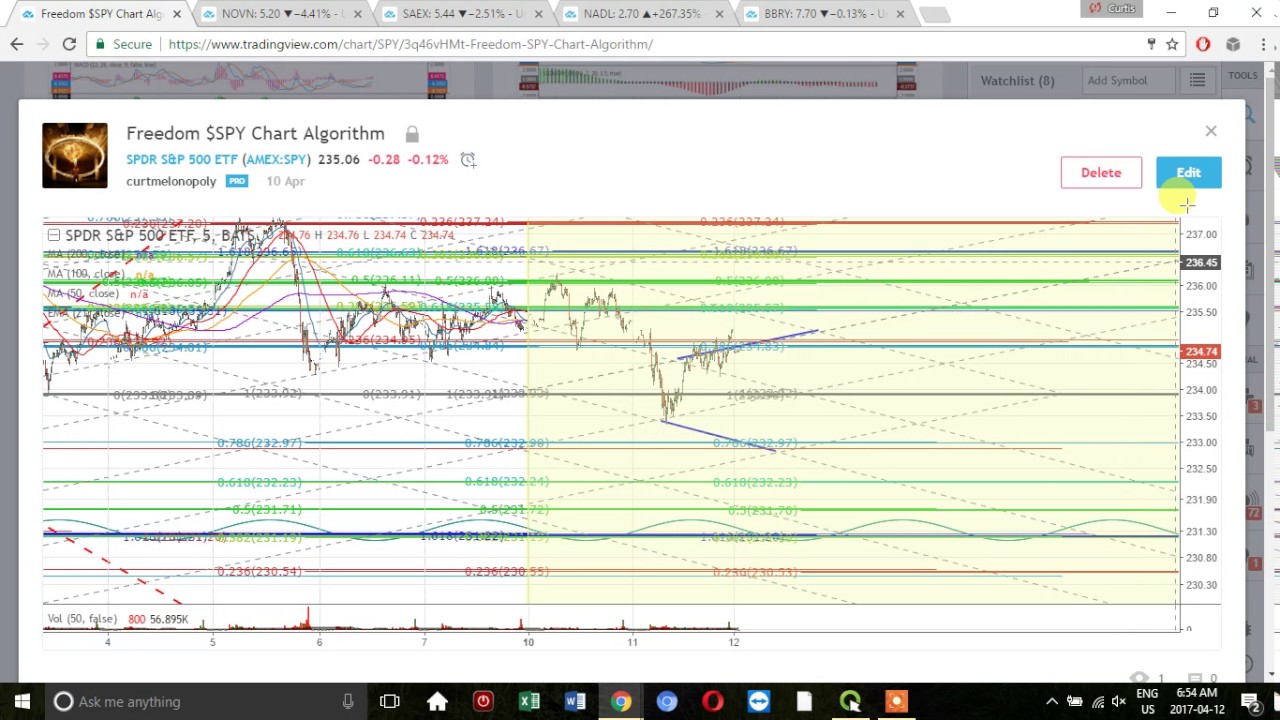
Task: Close the SAEX browser tab
Action: click(x=538, y=14)
